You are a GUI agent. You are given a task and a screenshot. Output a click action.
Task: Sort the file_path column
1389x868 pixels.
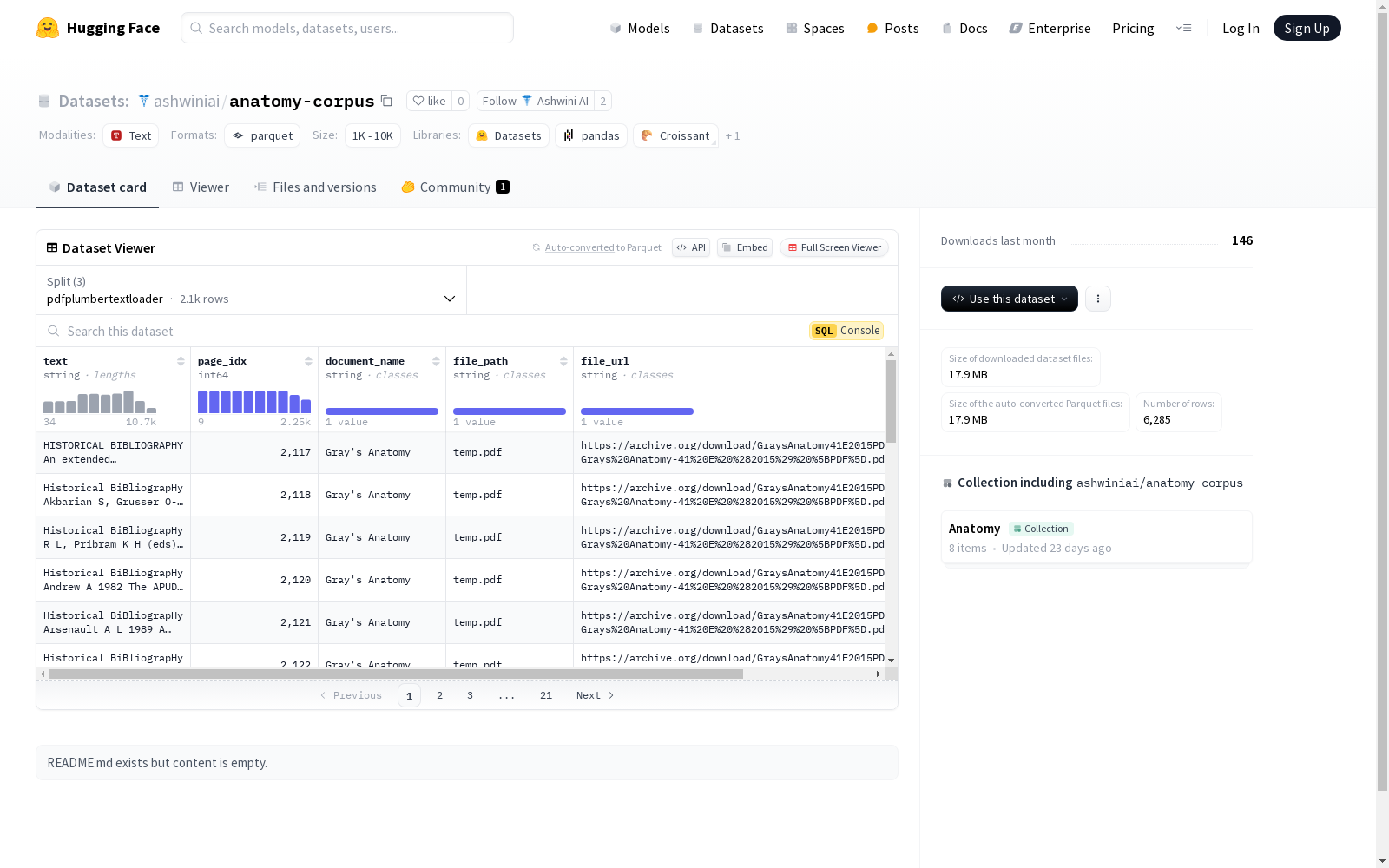(563, 361)
